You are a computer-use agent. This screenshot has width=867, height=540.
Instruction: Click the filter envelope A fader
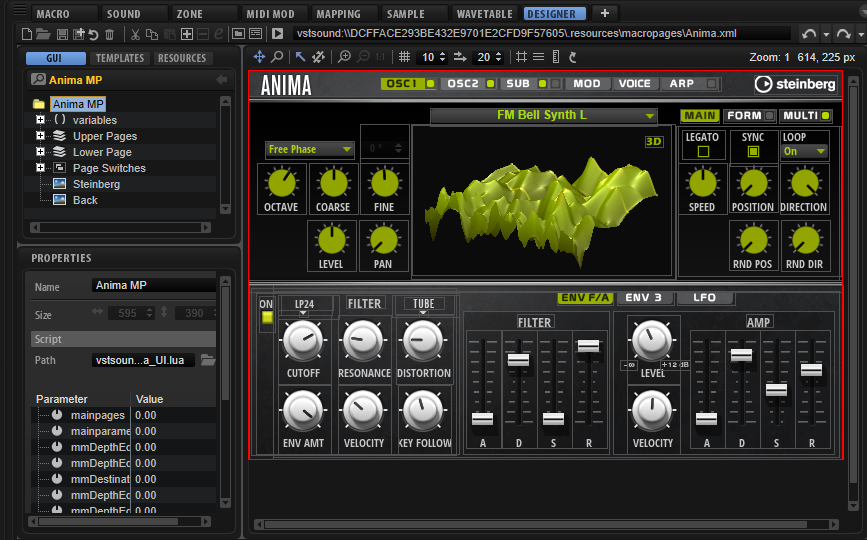pyautogui.click(x=483, y=419)
